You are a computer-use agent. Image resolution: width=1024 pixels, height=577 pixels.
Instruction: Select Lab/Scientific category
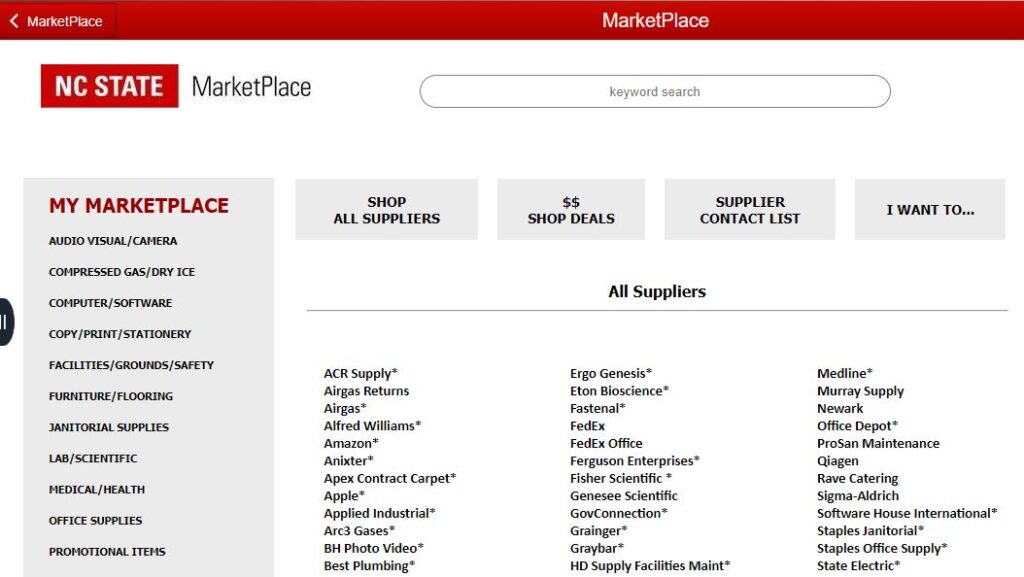point(93,458)
